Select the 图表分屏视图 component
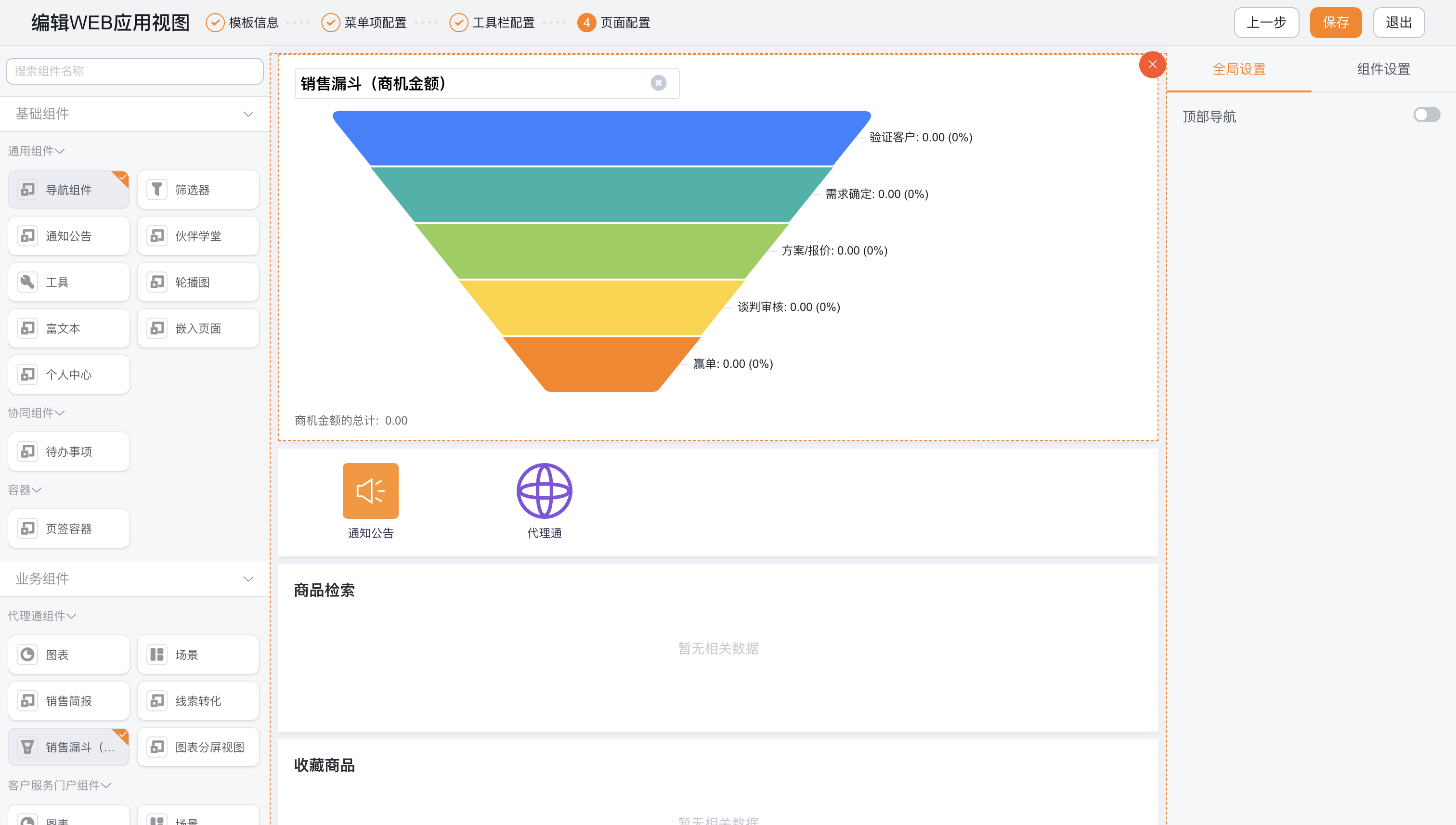 198,747
